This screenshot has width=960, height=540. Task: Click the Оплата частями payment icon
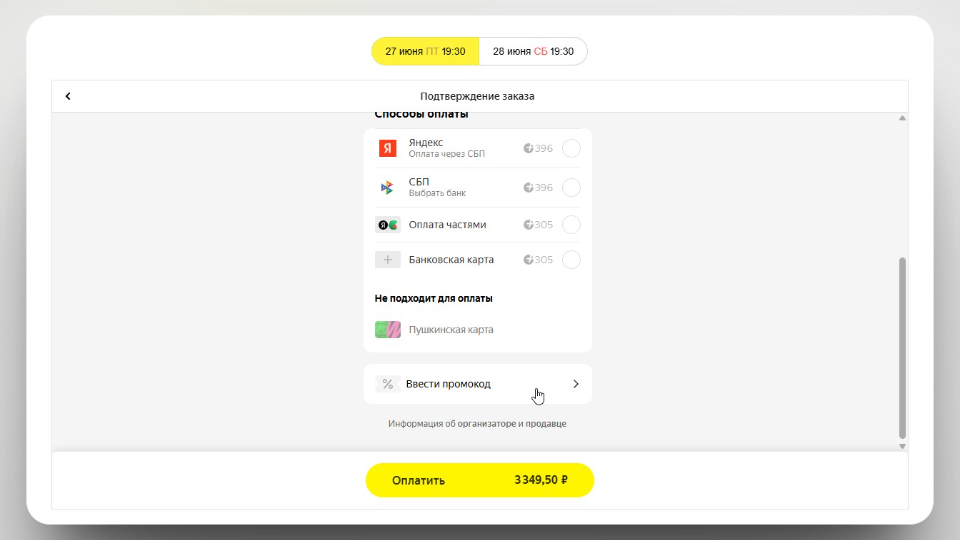click(x=388, y=225)
